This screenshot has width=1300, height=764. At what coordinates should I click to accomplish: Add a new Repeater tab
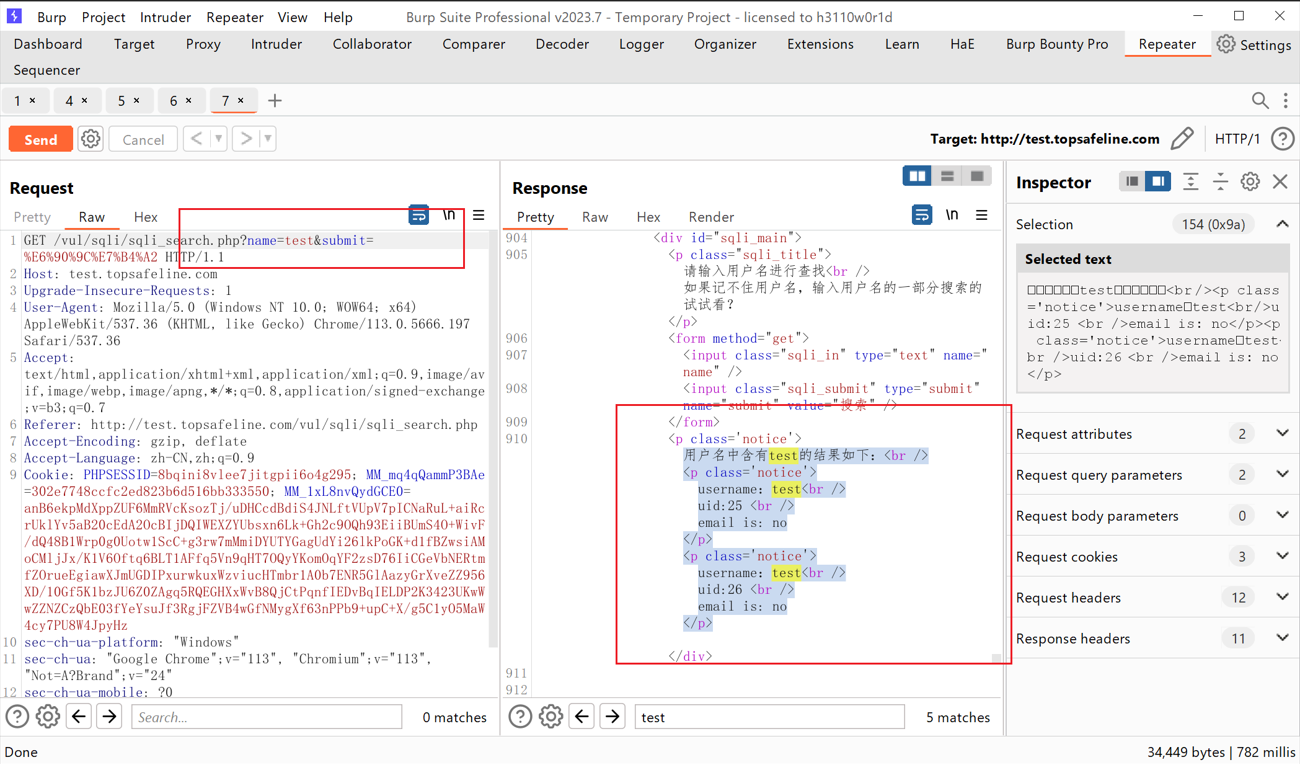click(275, 100)
